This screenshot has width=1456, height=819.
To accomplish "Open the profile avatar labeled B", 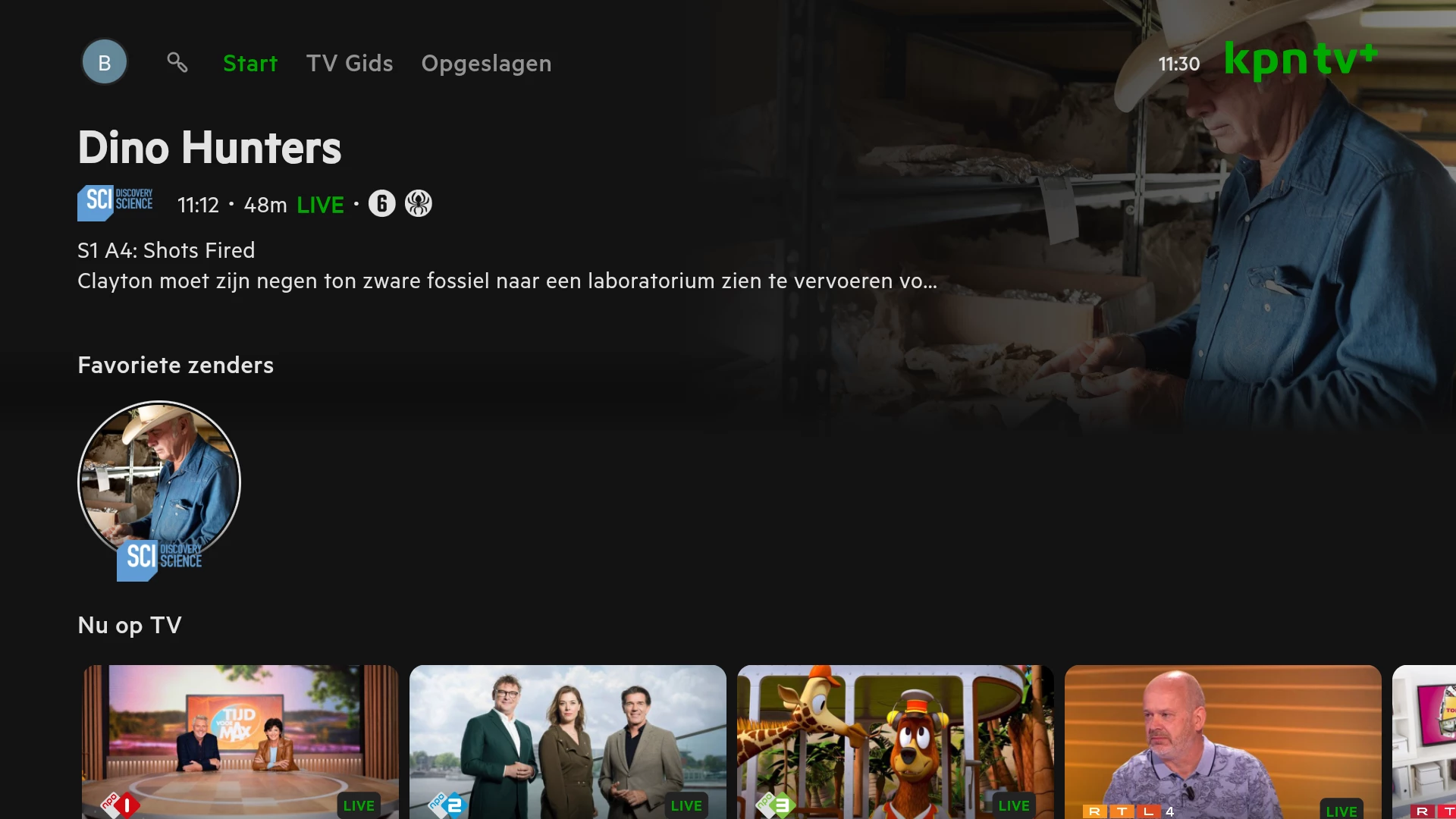I will [x=105, y=62].
